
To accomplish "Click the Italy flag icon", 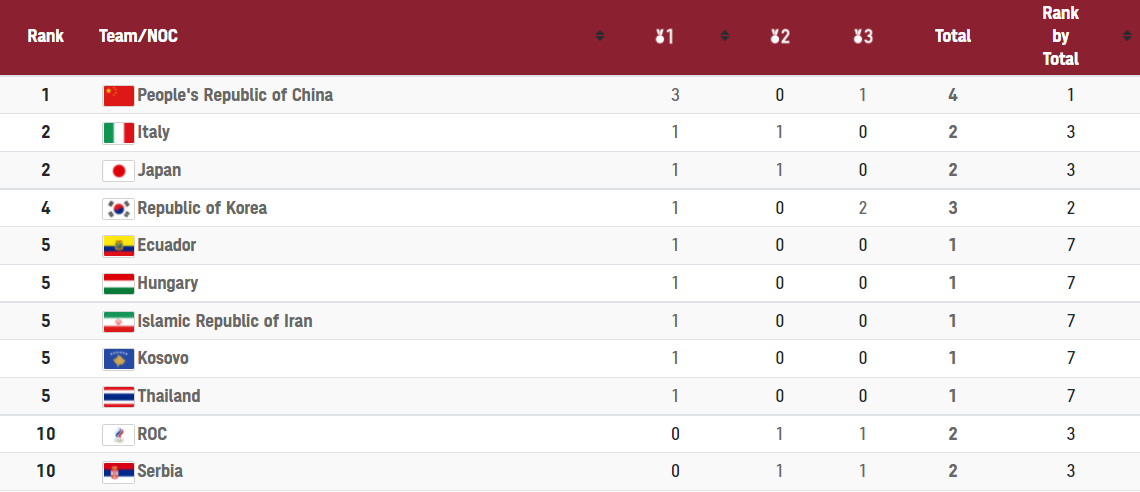I will 119,133.
